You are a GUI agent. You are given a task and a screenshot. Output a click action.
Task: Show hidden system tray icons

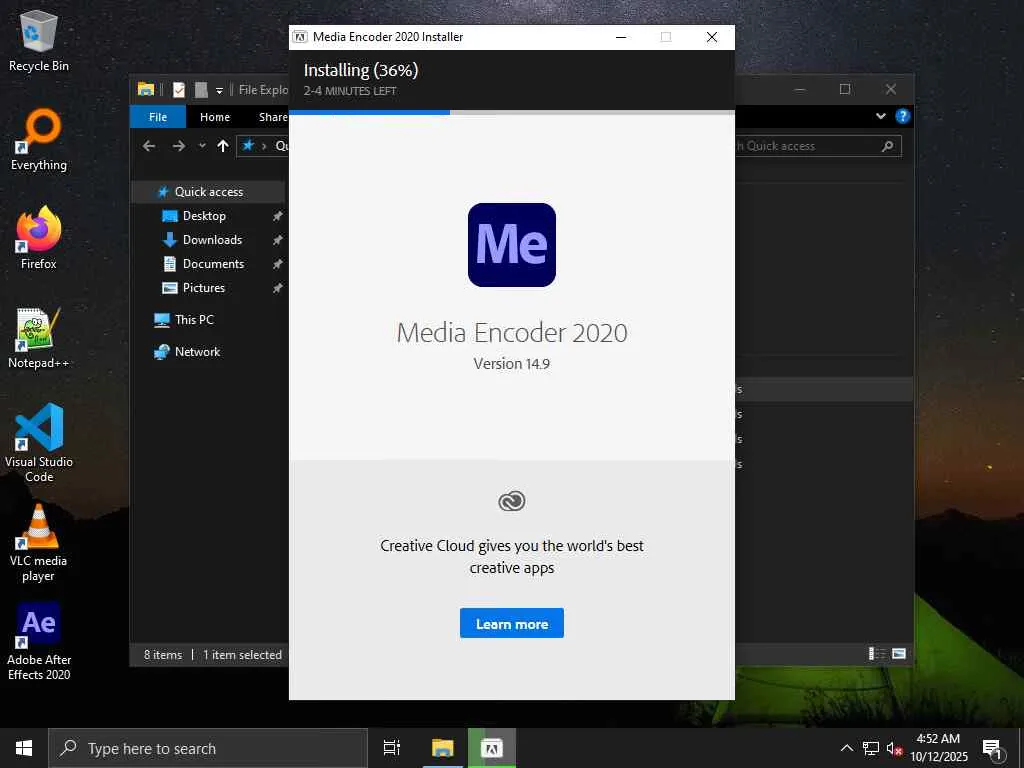tap(846, 748)
